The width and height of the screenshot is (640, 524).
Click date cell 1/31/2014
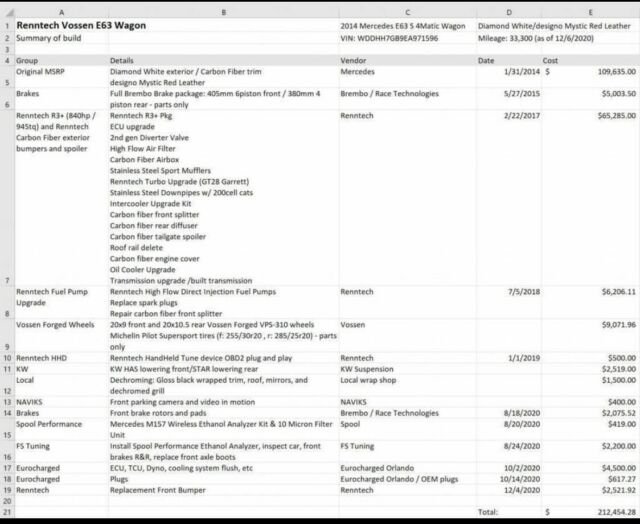coord(509,77)
